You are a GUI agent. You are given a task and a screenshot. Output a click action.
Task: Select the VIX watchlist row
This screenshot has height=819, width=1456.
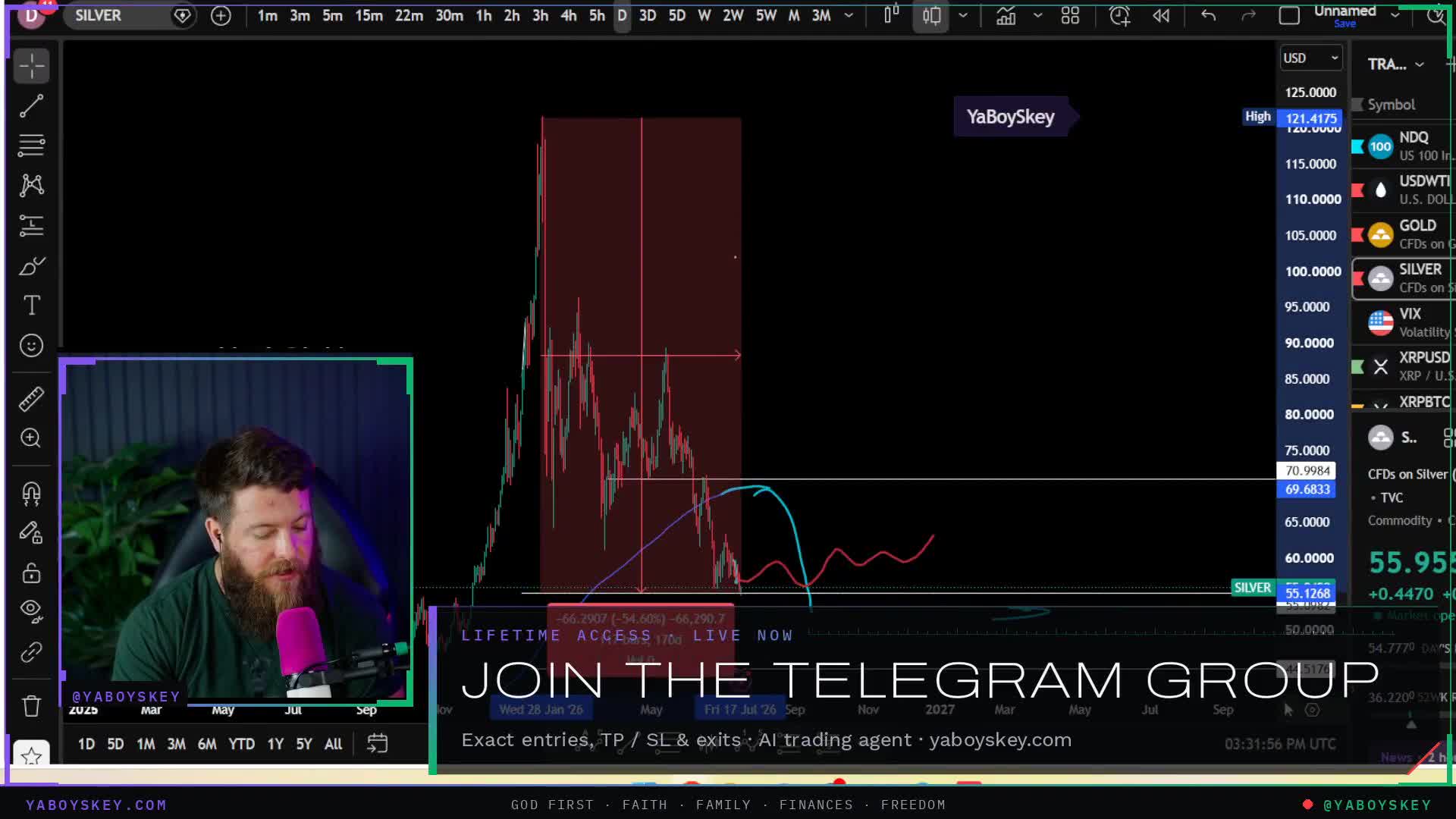[x=1404, y=322]
